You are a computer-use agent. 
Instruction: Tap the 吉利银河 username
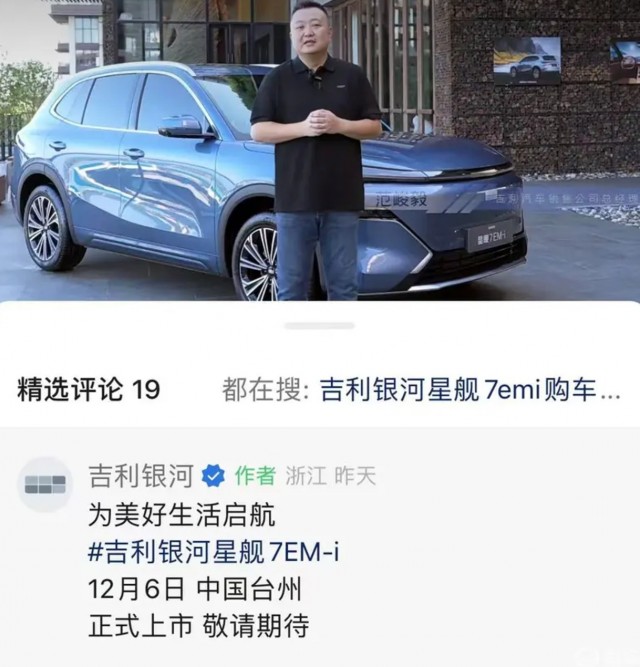coord(141,476)
